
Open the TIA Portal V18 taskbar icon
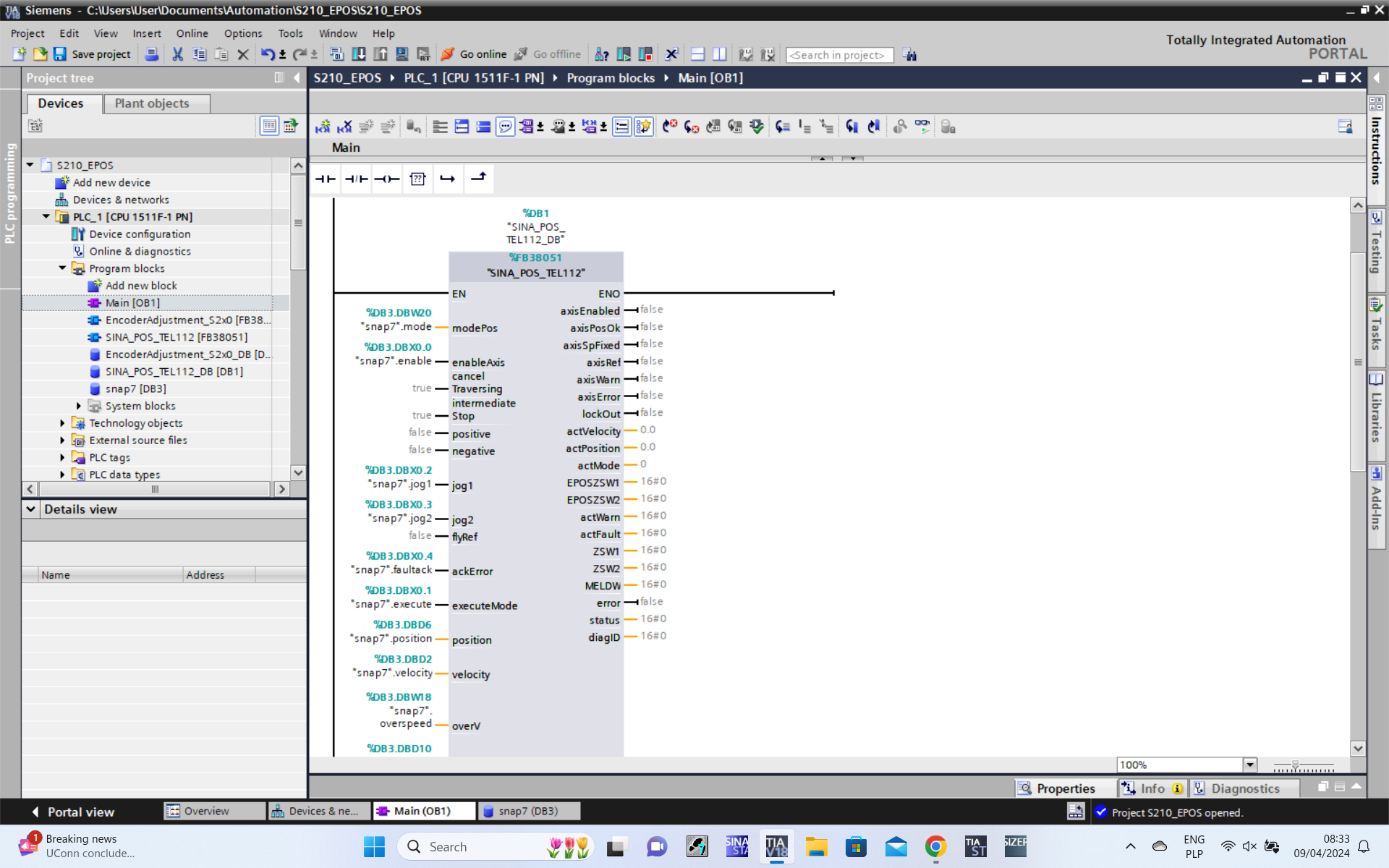pyautogui.click(x=776, y=846)
